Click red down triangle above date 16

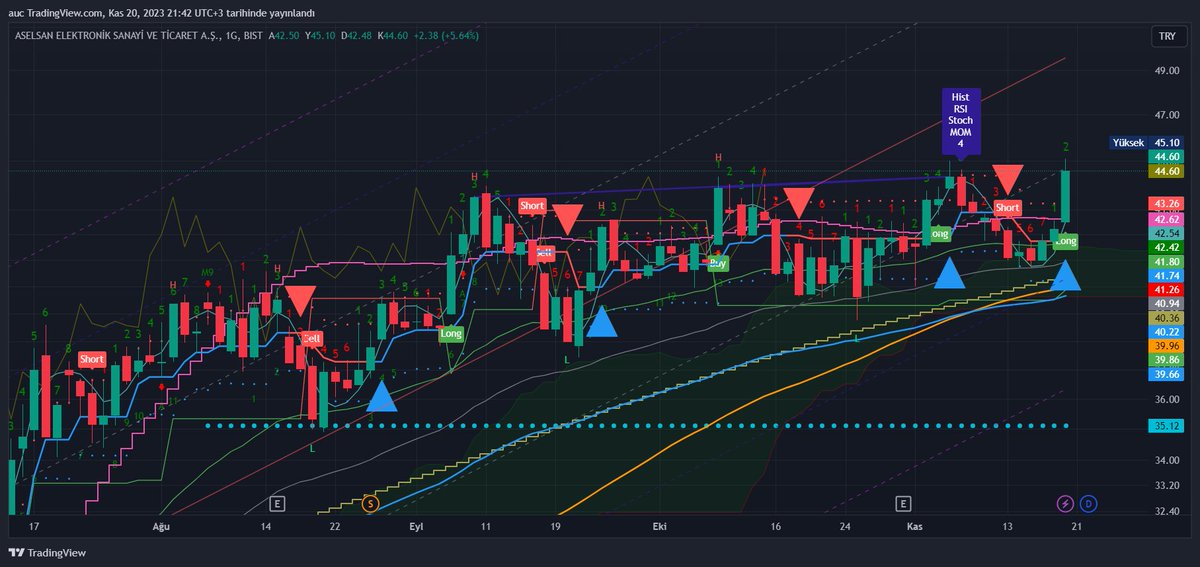(x=799, y=202)
